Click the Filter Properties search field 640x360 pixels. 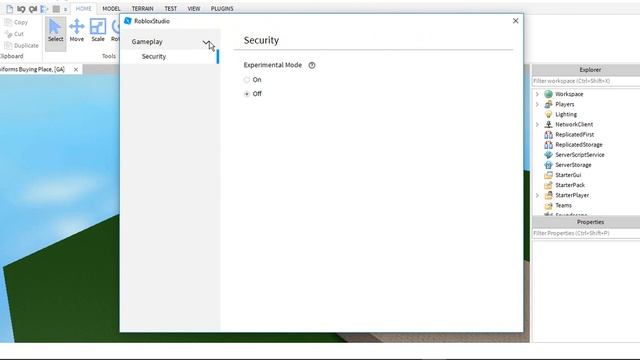[586, 233]
